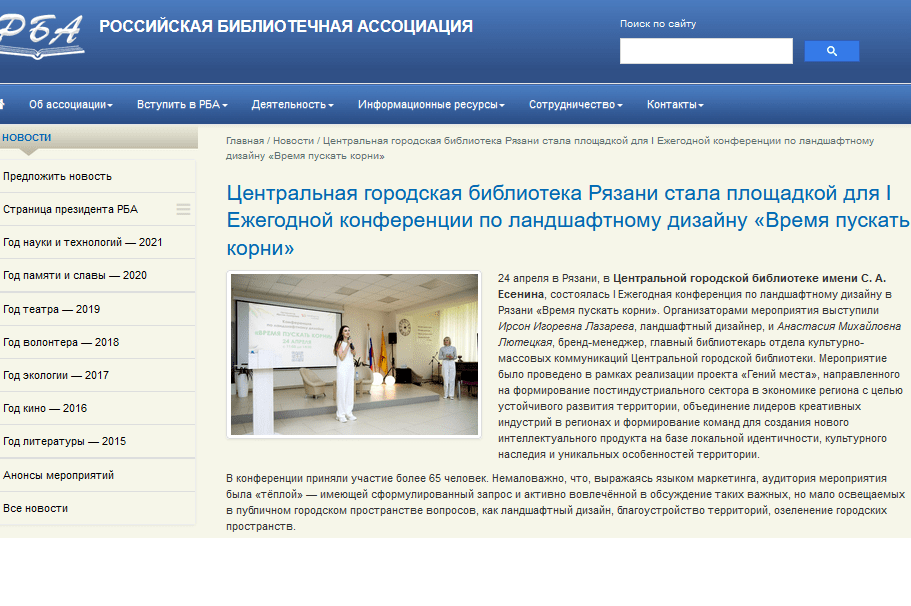Open Информационные ресурсы dropdown
Screen dimensions: 911x606
431,105
